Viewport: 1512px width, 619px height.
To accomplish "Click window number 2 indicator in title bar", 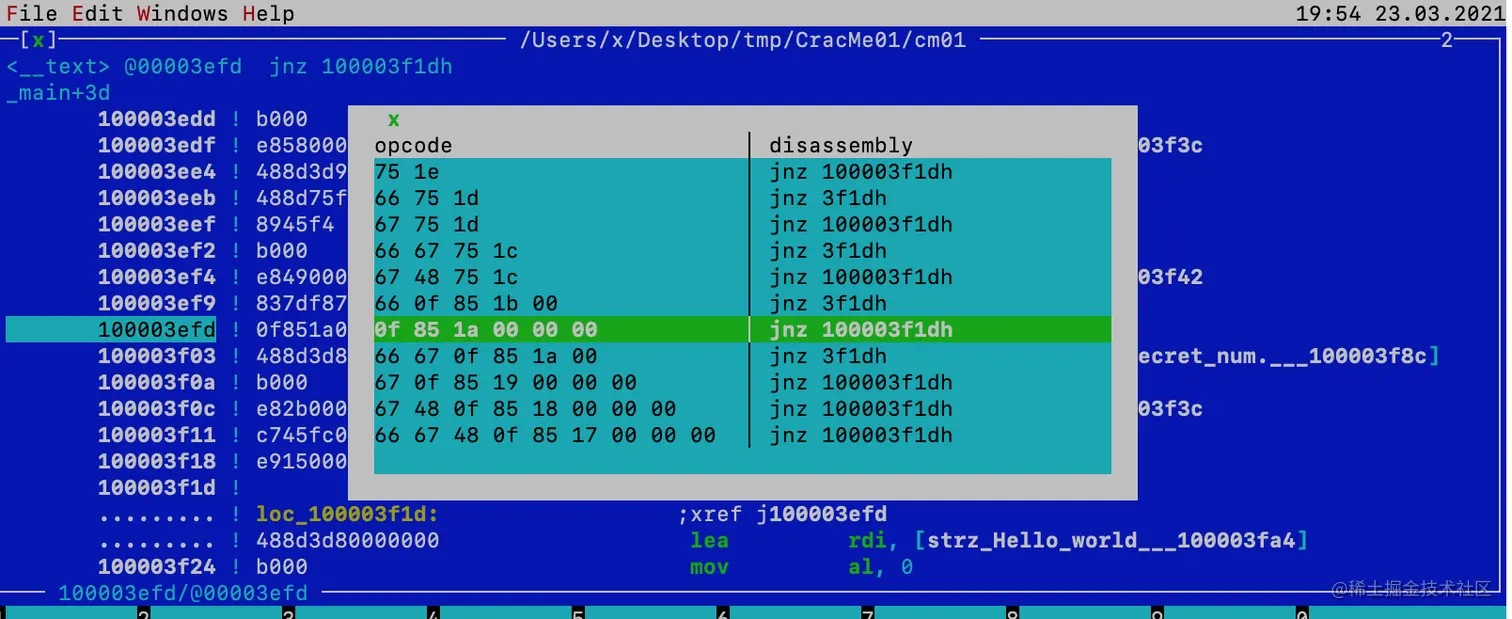I will click(x=1446, y=40).
